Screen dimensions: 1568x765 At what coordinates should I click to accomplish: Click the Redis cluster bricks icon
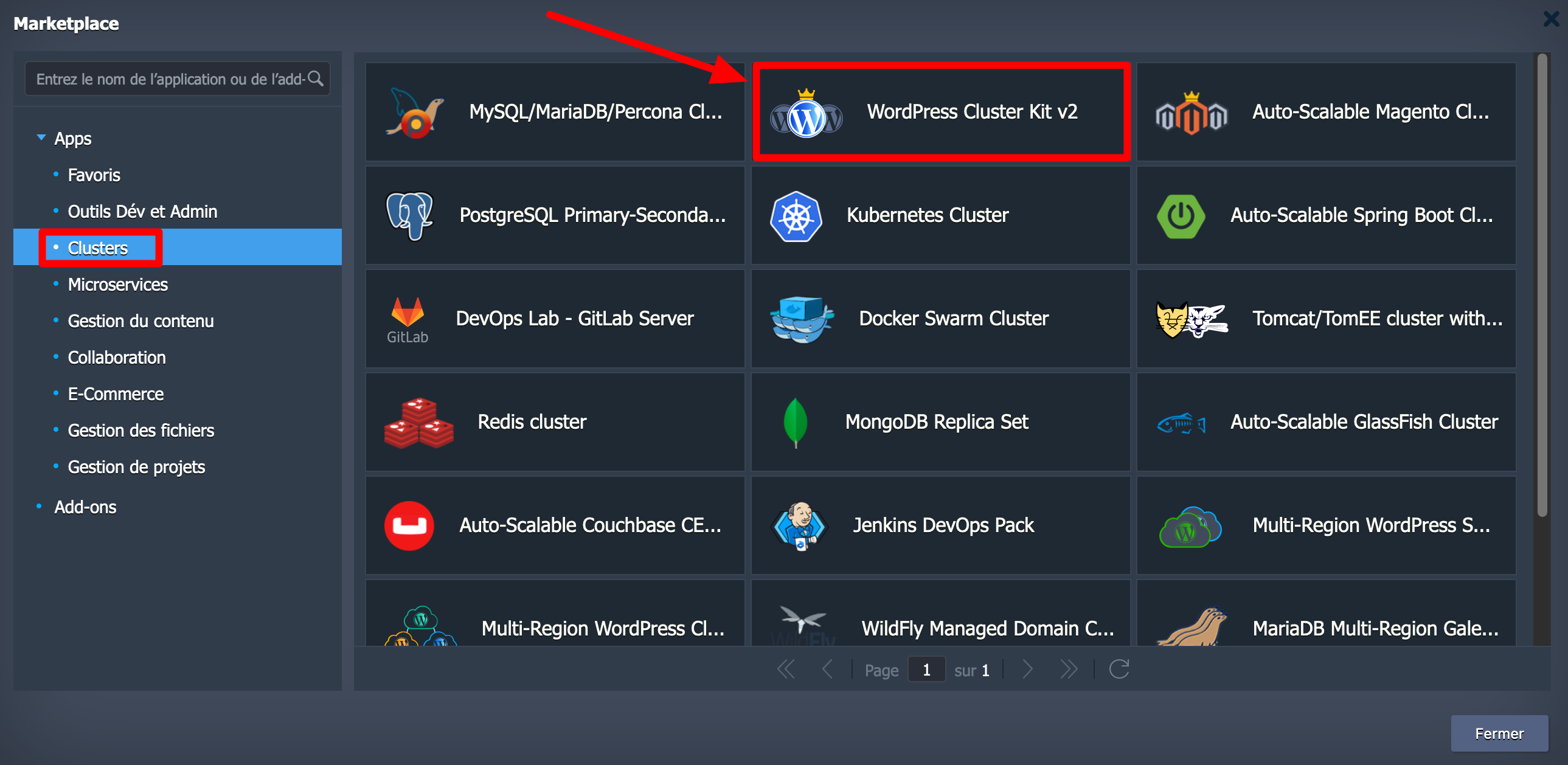point(419,423)
